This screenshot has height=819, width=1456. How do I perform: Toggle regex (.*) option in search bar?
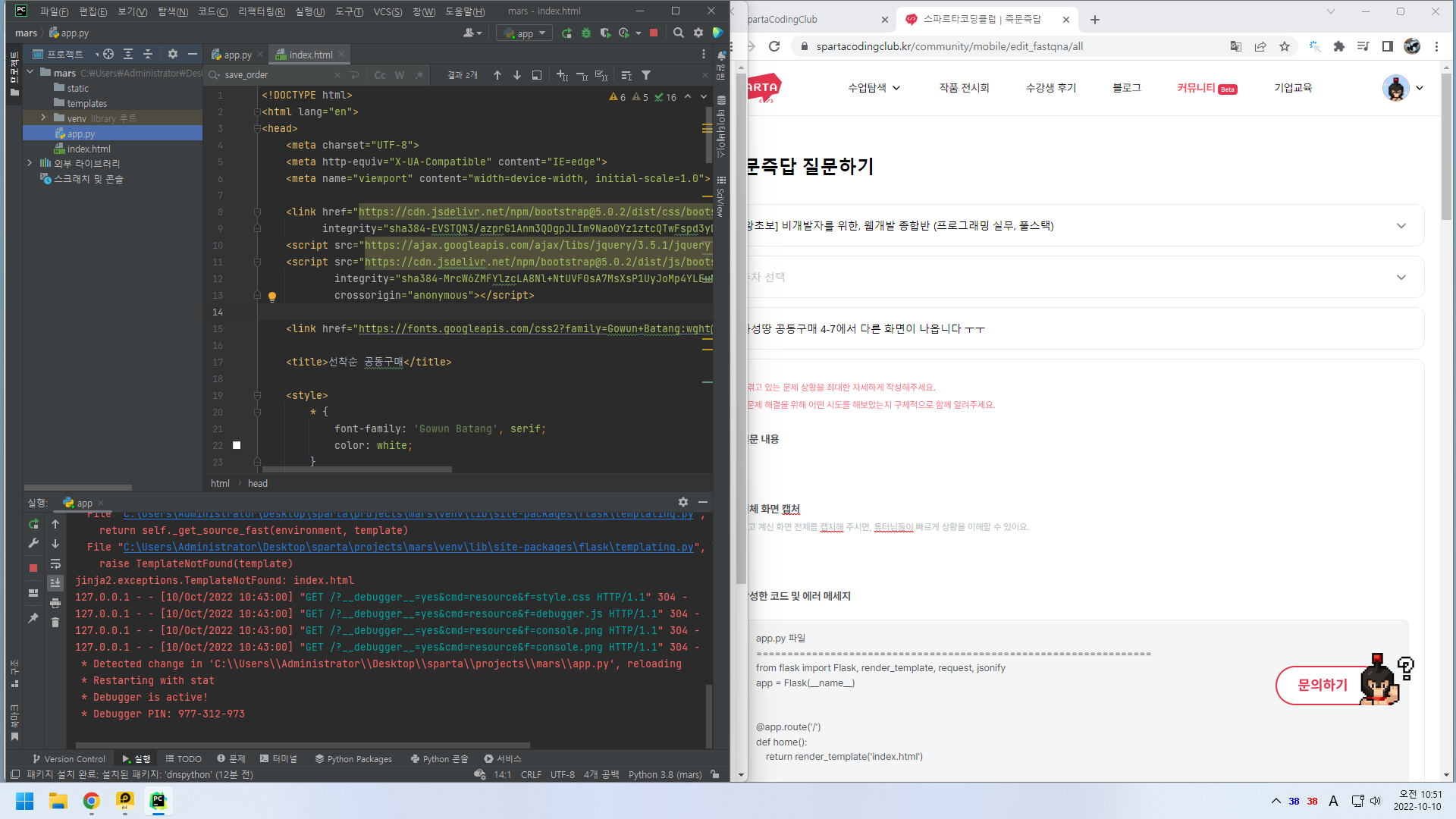pos(419,75)
